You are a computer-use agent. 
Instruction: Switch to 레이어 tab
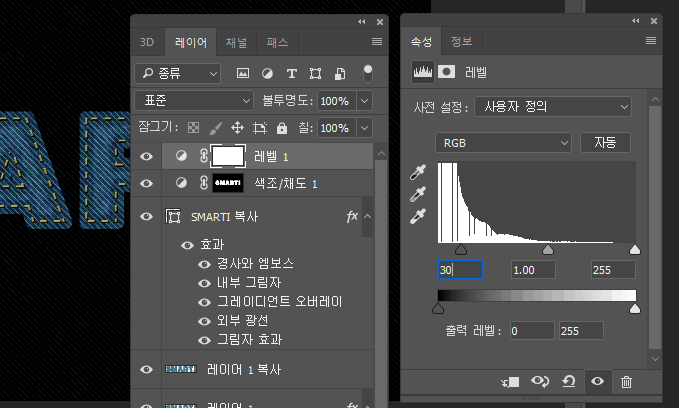tap(191, 42)
